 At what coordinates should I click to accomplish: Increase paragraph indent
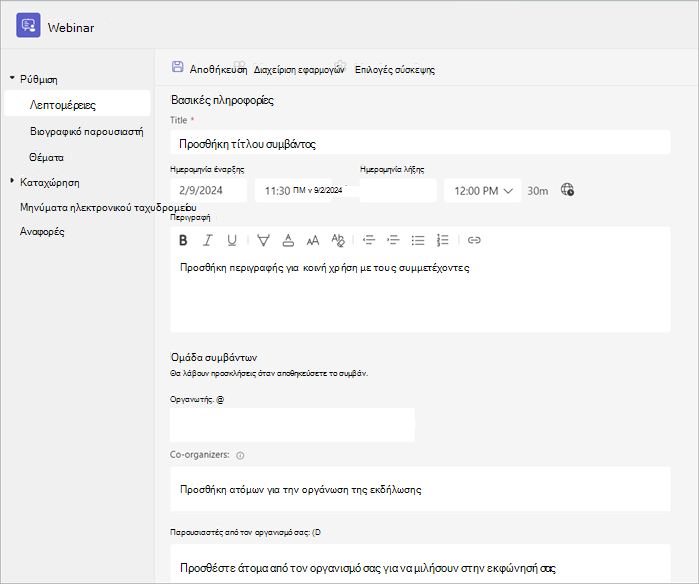tap(393, 240)
